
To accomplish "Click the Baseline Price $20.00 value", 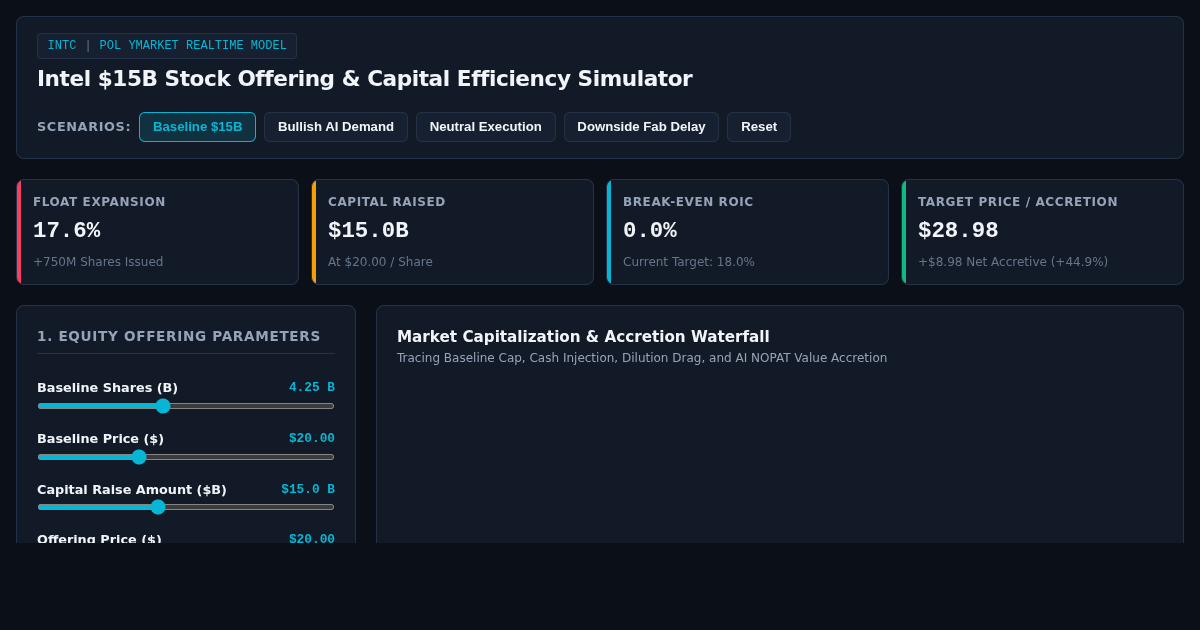I will (312, 438).
